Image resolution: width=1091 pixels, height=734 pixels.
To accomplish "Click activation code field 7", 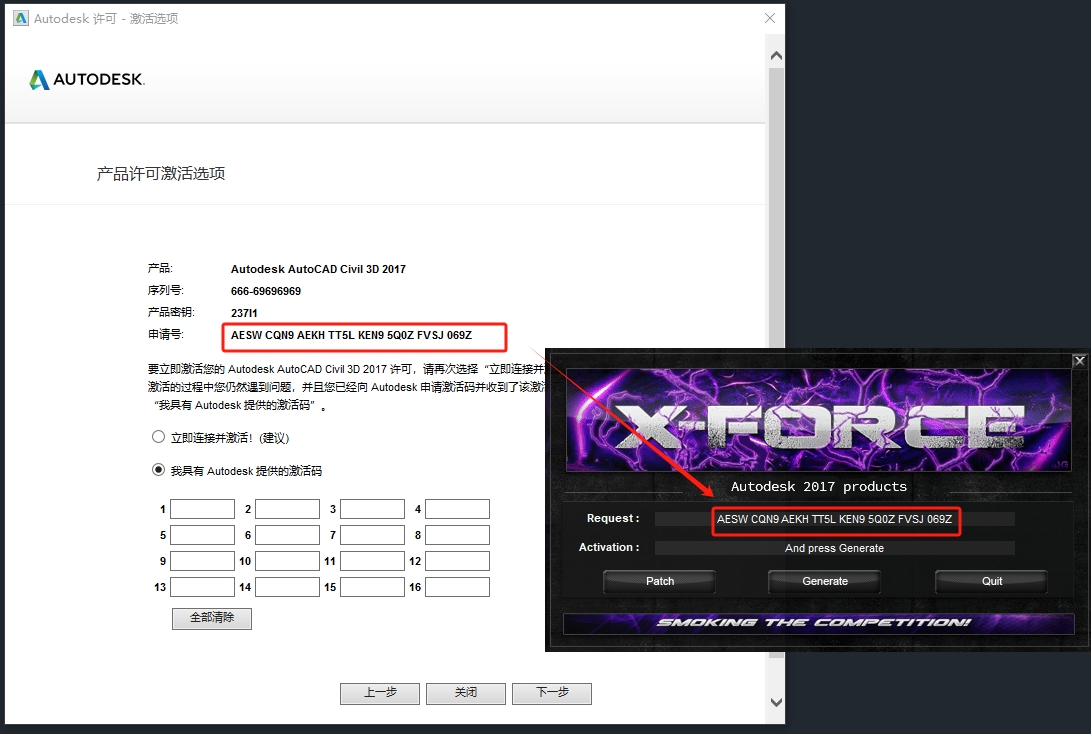I will click(372, 535).
